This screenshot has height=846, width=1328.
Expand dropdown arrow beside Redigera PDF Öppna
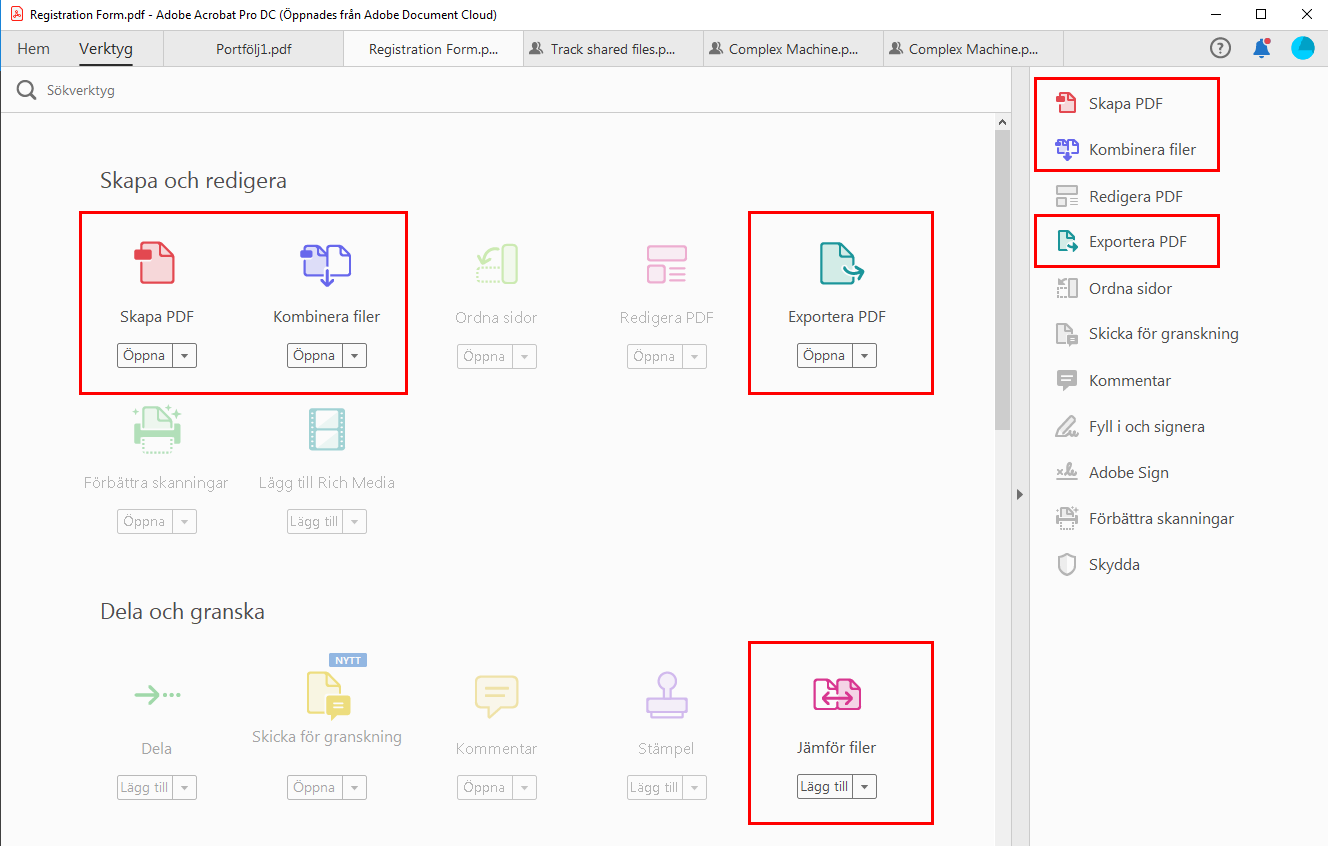[x=695, y=356]
